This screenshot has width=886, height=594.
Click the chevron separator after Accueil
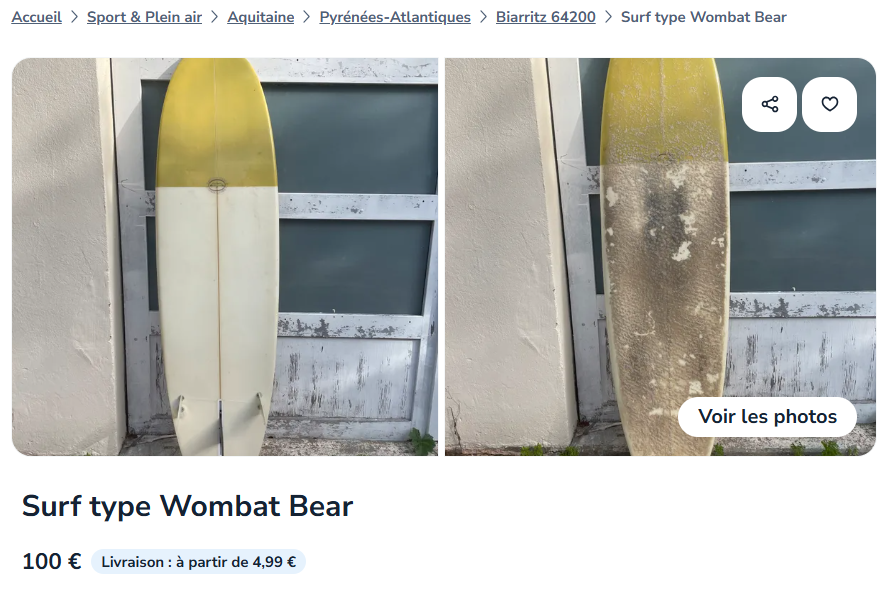click(74, 17)
